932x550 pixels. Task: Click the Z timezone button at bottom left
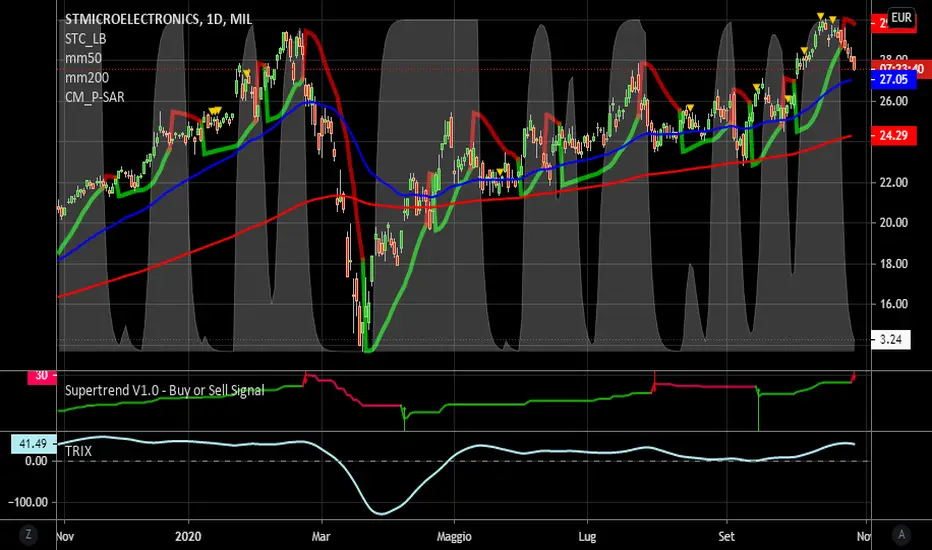[28, 535]
